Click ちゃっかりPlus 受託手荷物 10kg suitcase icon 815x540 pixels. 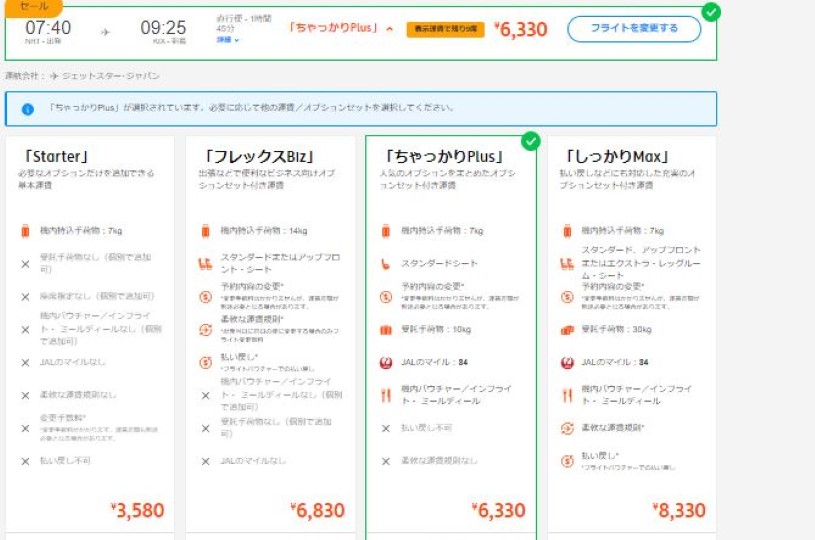tap(386, 330)
